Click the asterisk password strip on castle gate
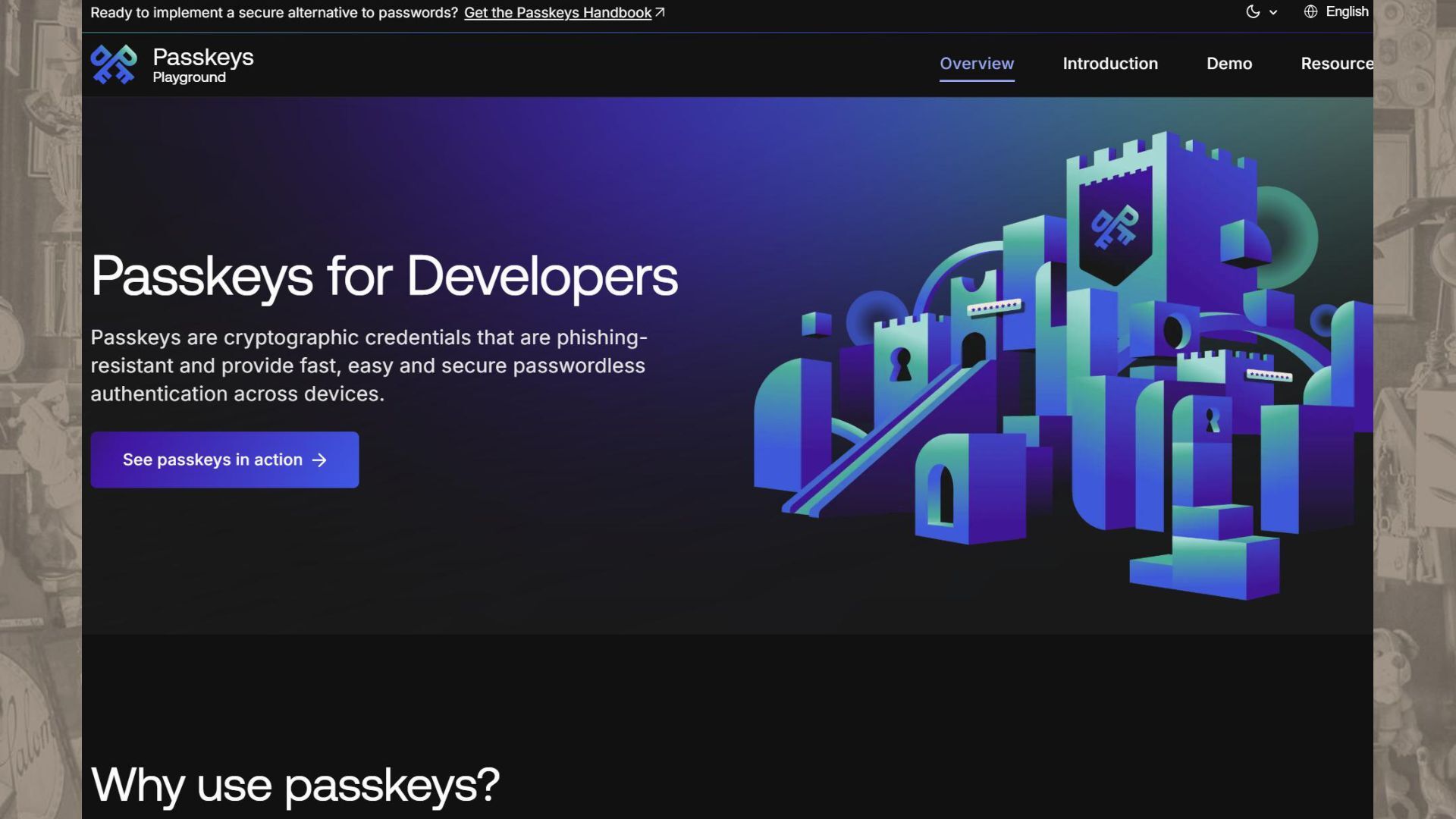The height and width of the screenshot is (819, 1456). pos(994,307)
